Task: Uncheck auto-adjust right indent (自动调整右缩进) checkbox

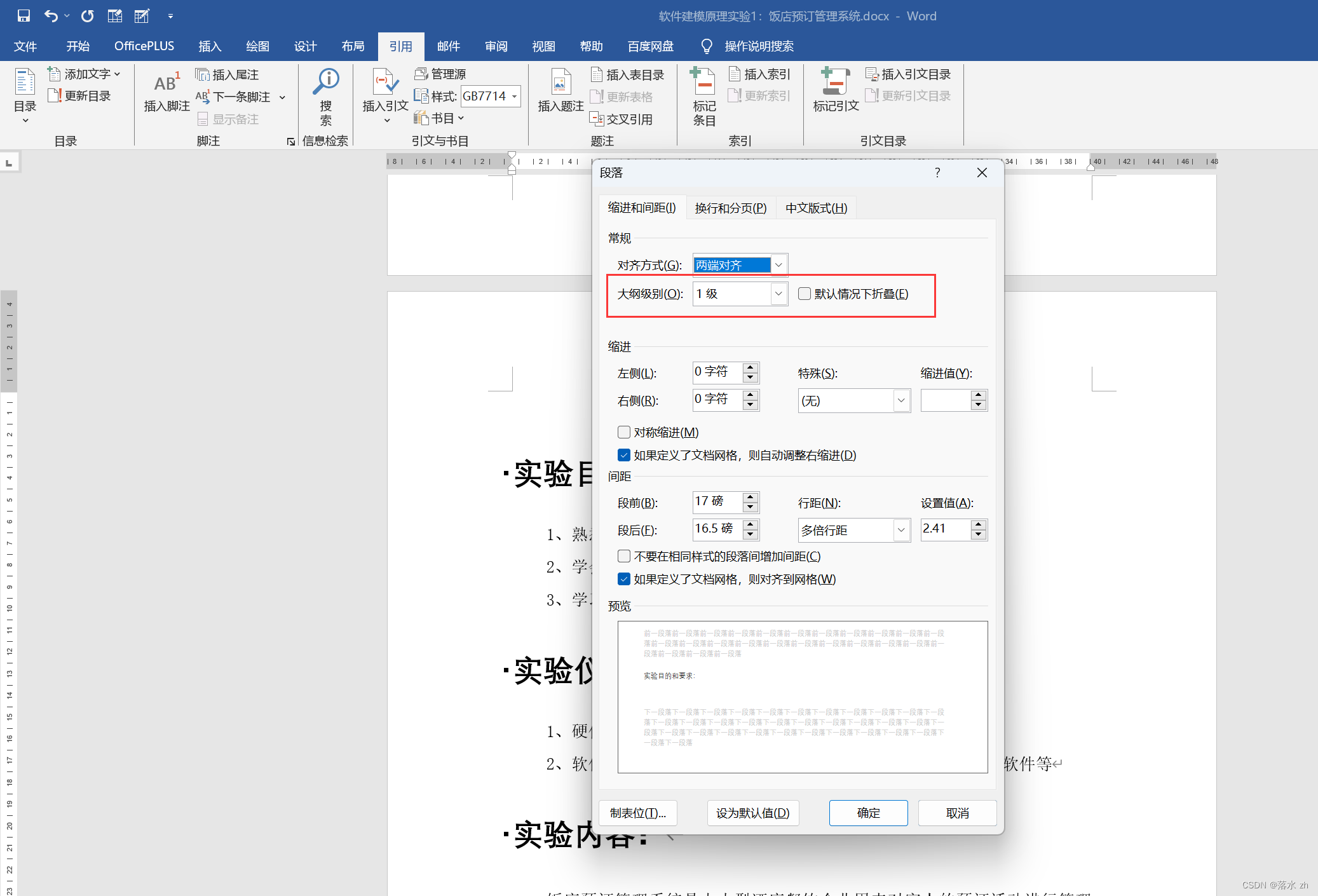Action: [x=624, y=455]
